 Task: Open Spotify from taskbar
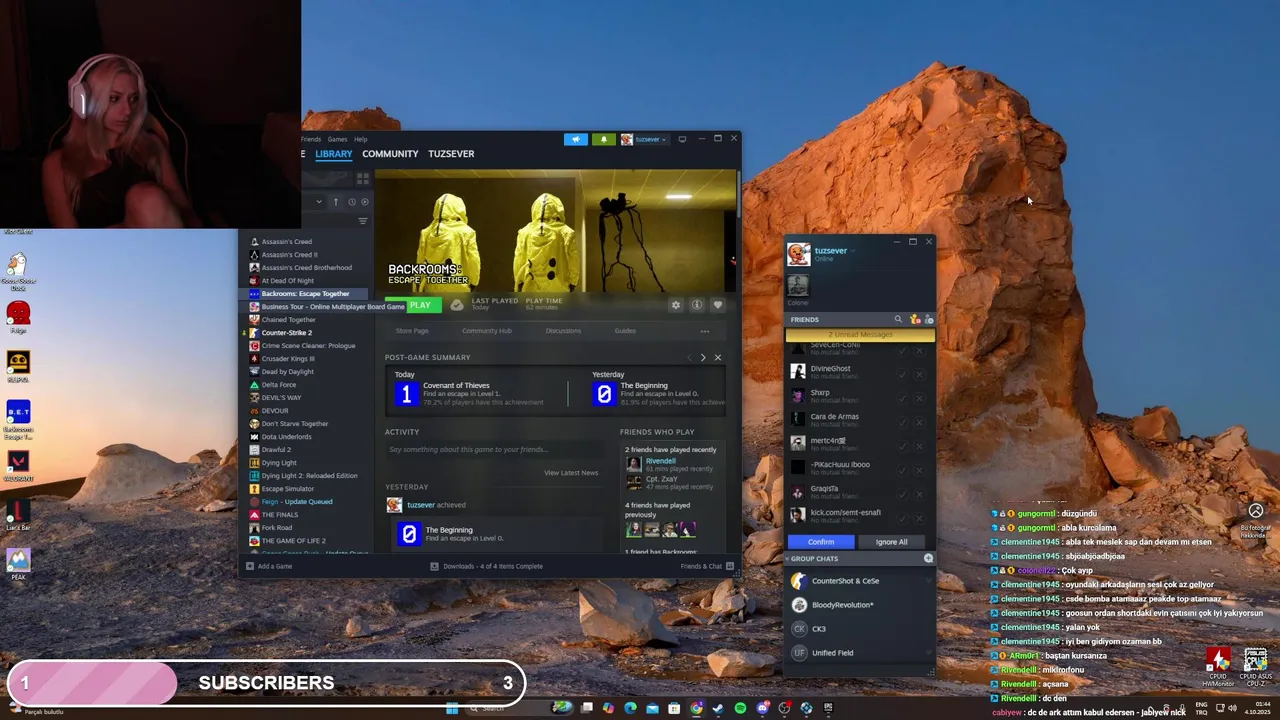tap(740, 708)
